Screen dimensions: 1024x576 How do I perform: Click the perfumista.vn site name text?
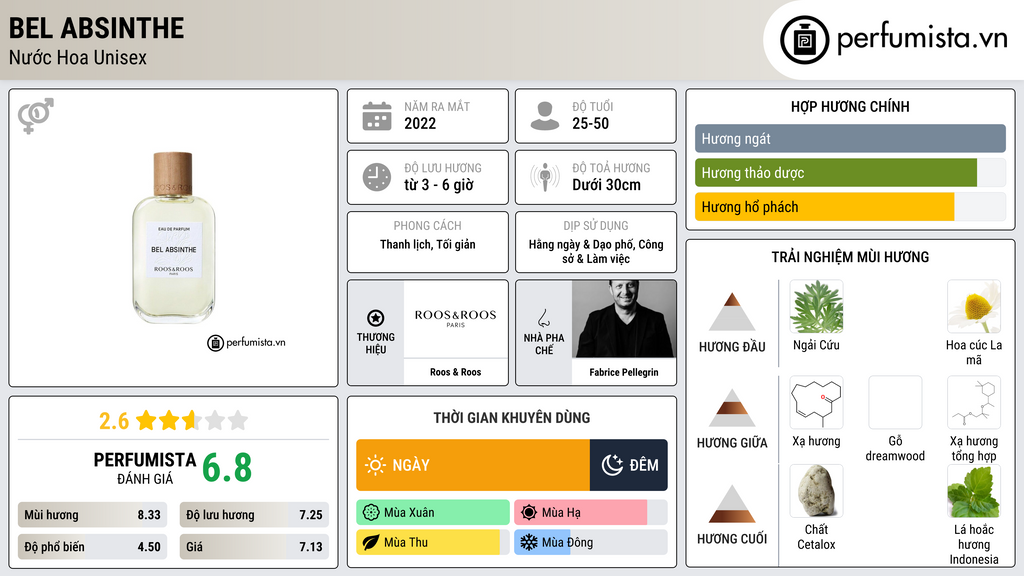pyautogui.click(x=922, y=39)
